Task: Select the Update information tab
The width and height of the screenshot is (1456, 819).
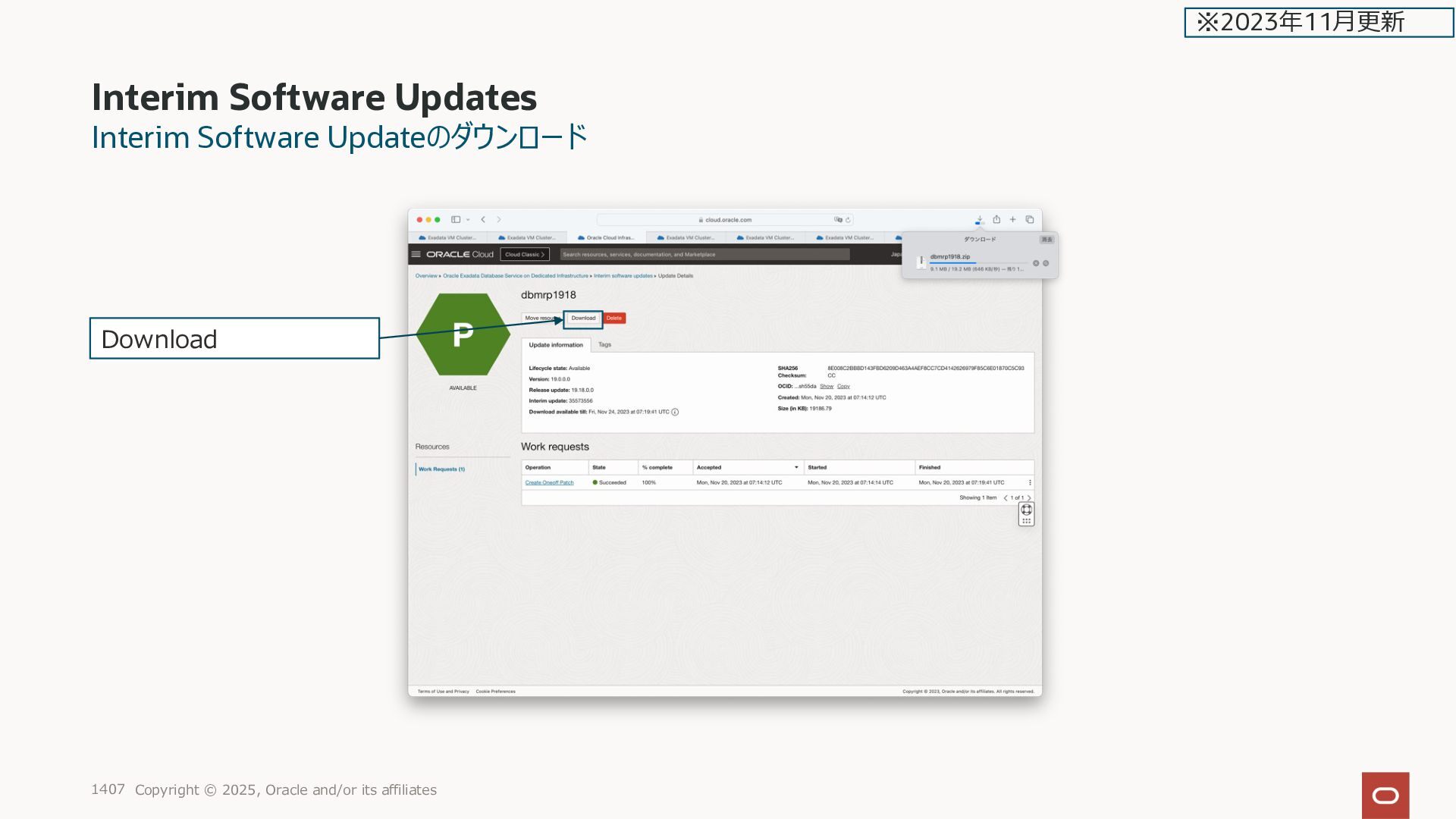Action: pyautogui.click(x=556, y=345)
